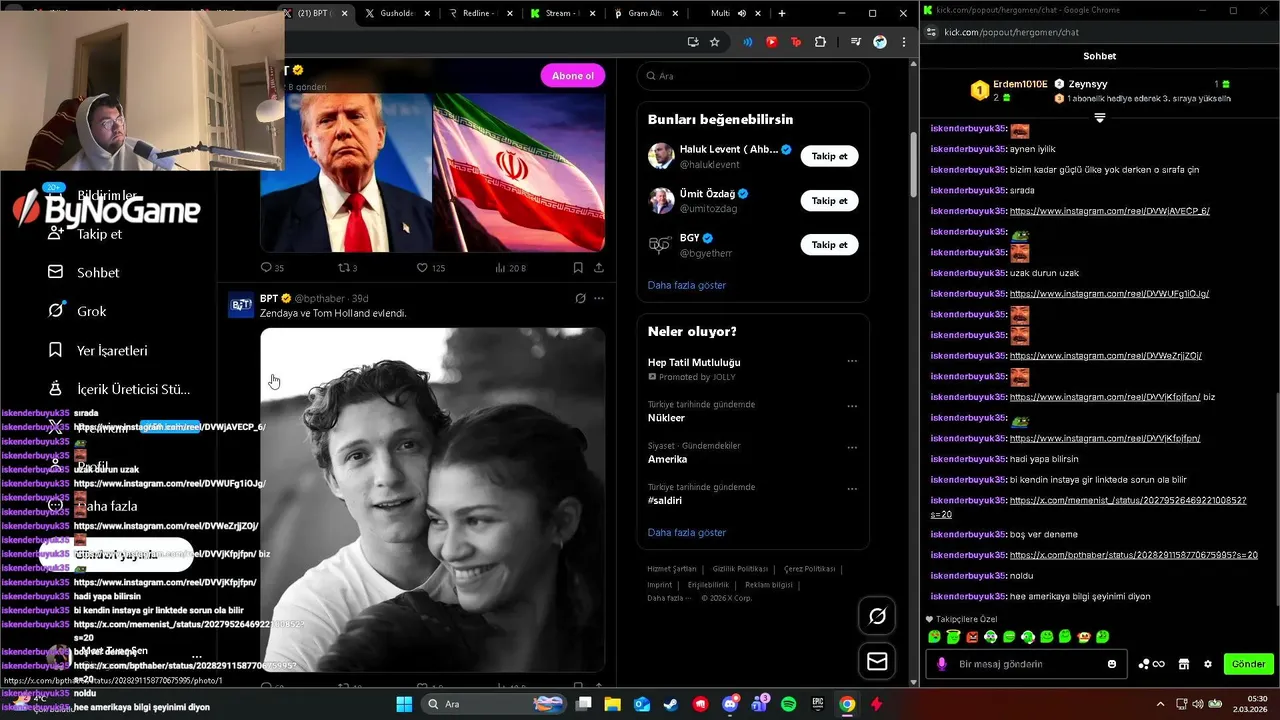Click the Abone ol subscribe button
The width and height of the screenshot is (1280, 720).
[x=573, y=76]
